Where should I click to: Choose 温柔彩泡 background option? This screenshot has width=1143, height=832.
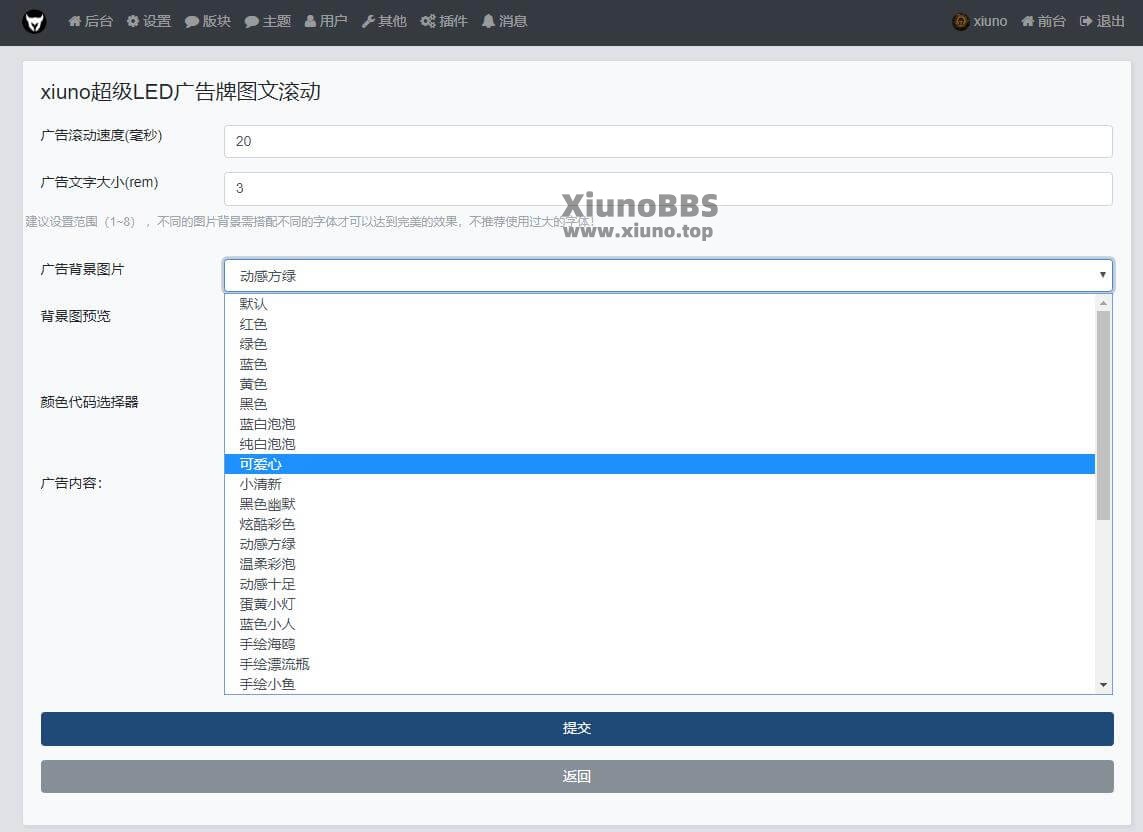pos(660,564)
